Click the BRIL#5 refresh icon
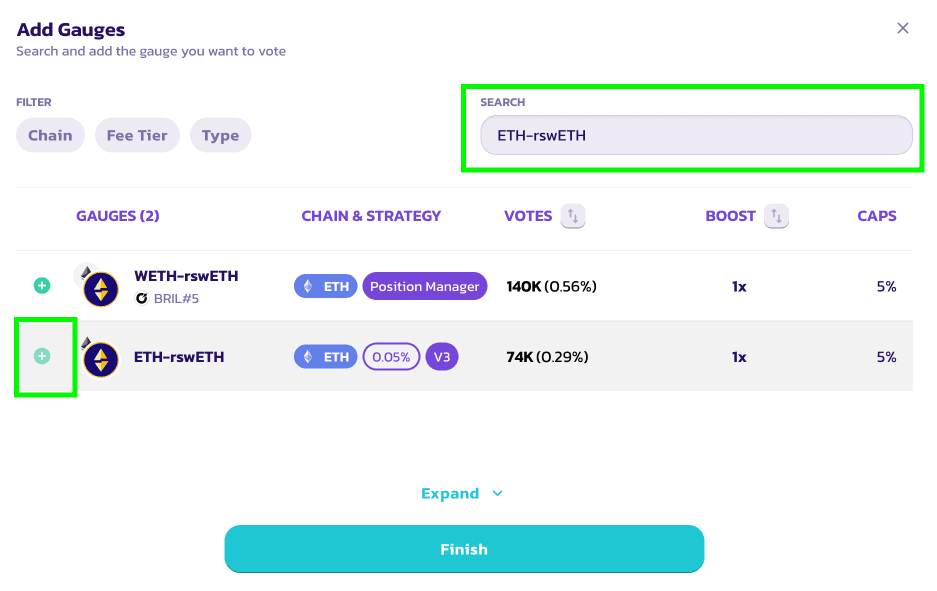Viewport: 937px width, 591px height. pos(141,298)
